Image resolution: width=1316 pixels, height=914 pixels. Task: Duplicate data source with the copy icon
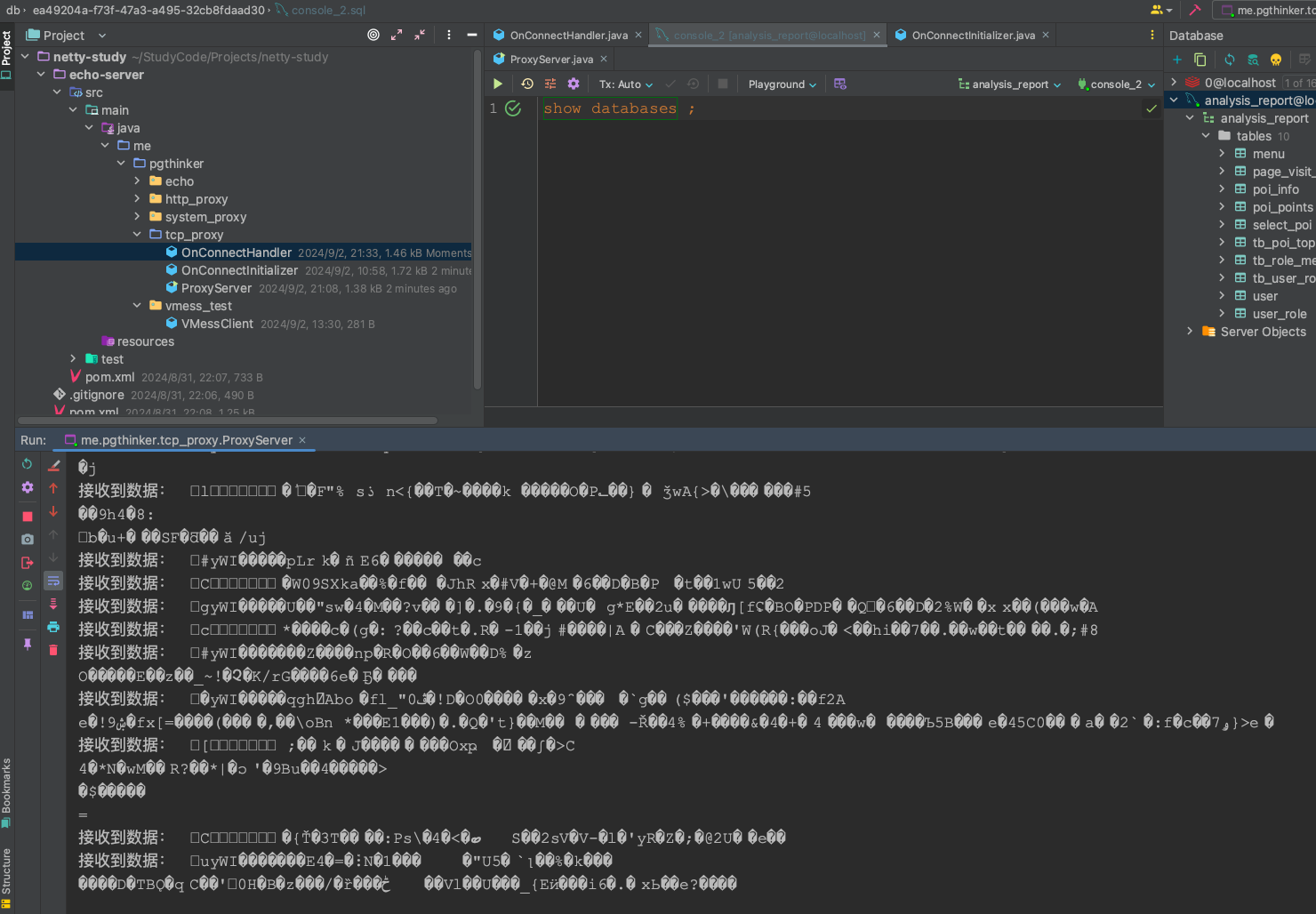[x=1200, y=60]
